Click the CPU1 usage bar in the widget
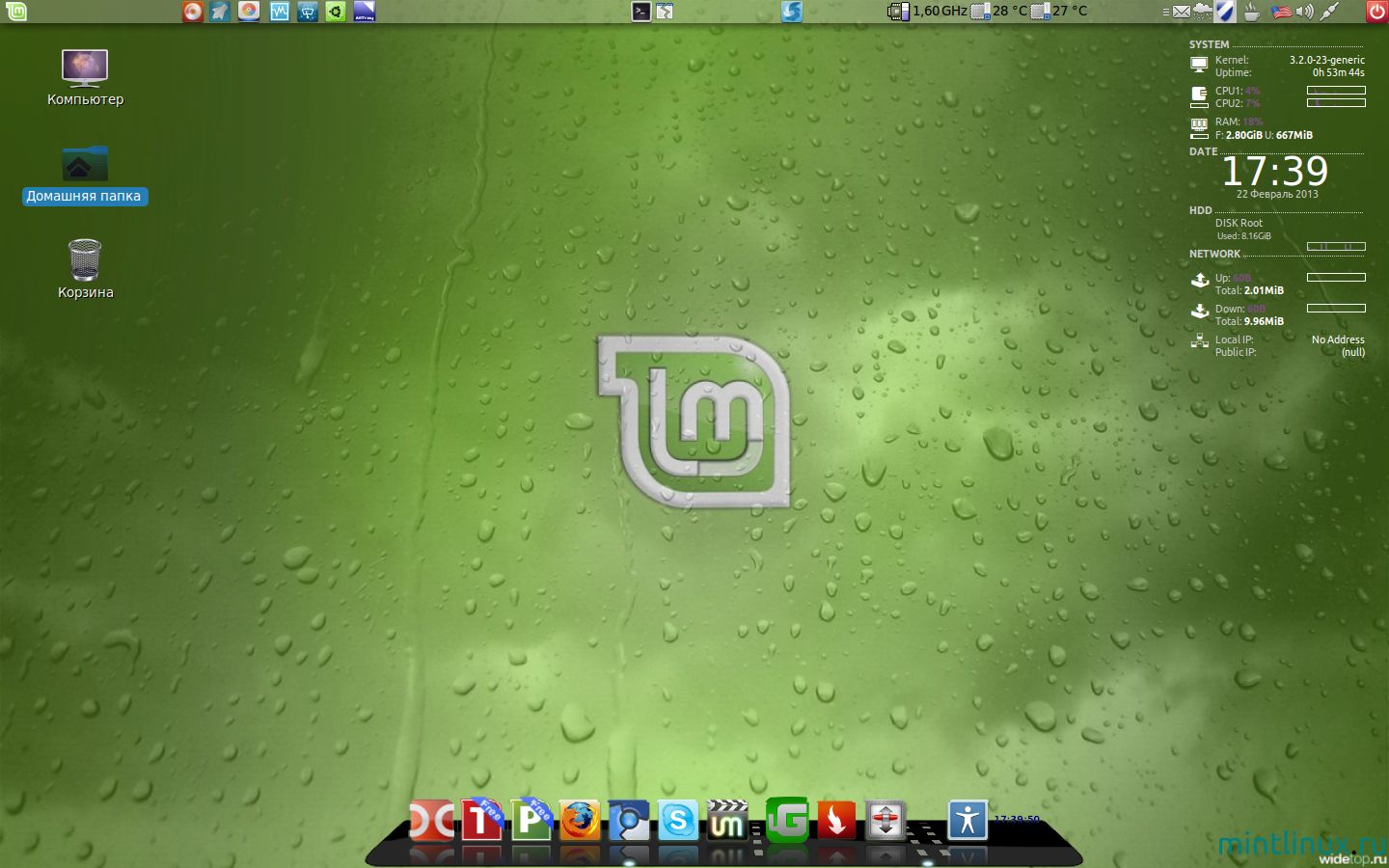Viewport: 1389px width, 868px height. tap(1336, 90)
